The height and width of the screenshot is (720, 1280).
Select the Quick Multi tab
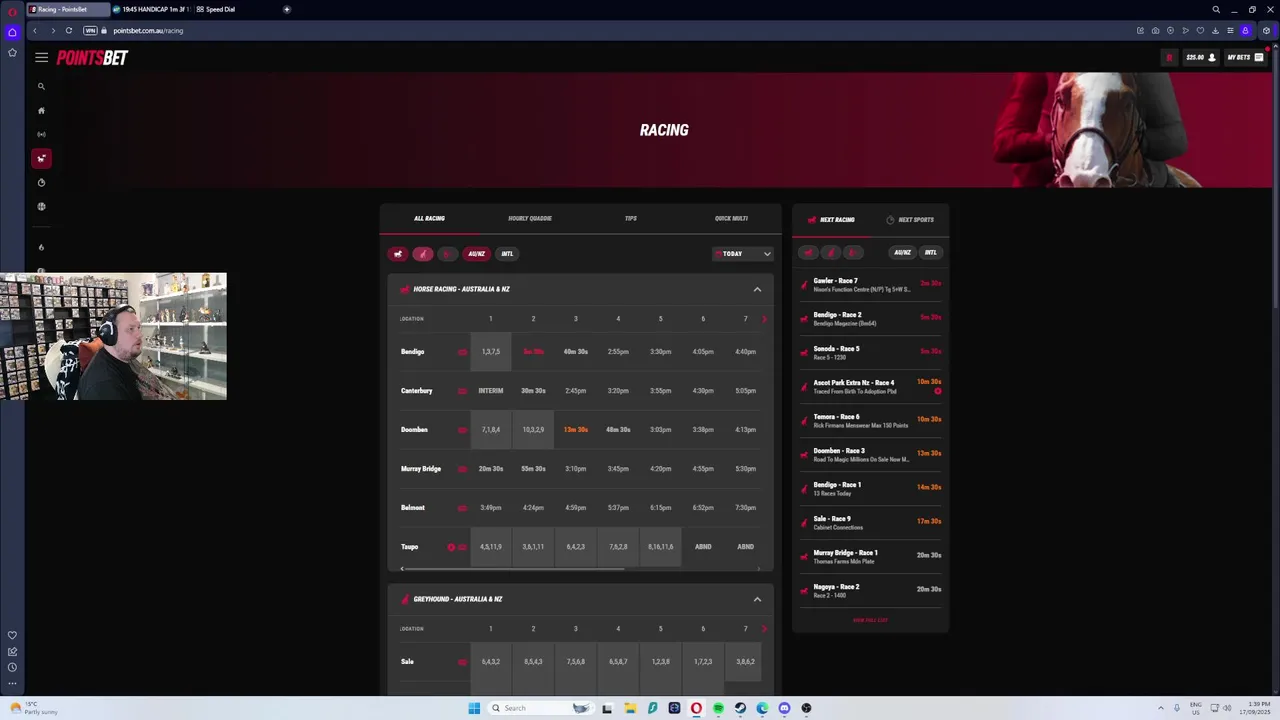tap(731, 219)
